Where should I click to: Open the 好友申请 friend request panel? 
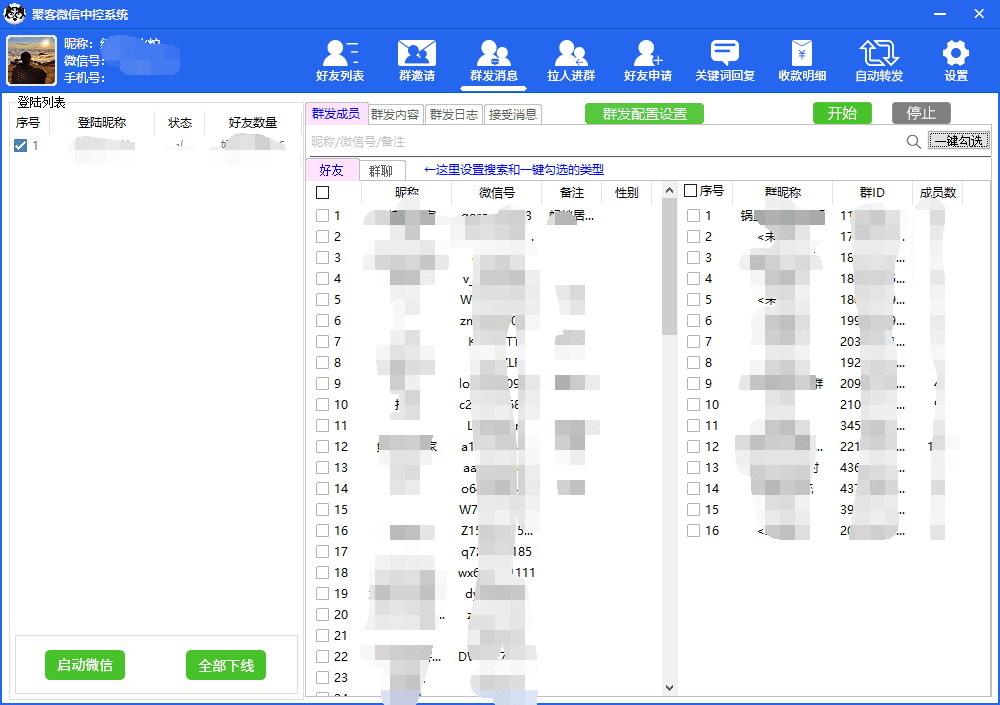pos(647,60)
